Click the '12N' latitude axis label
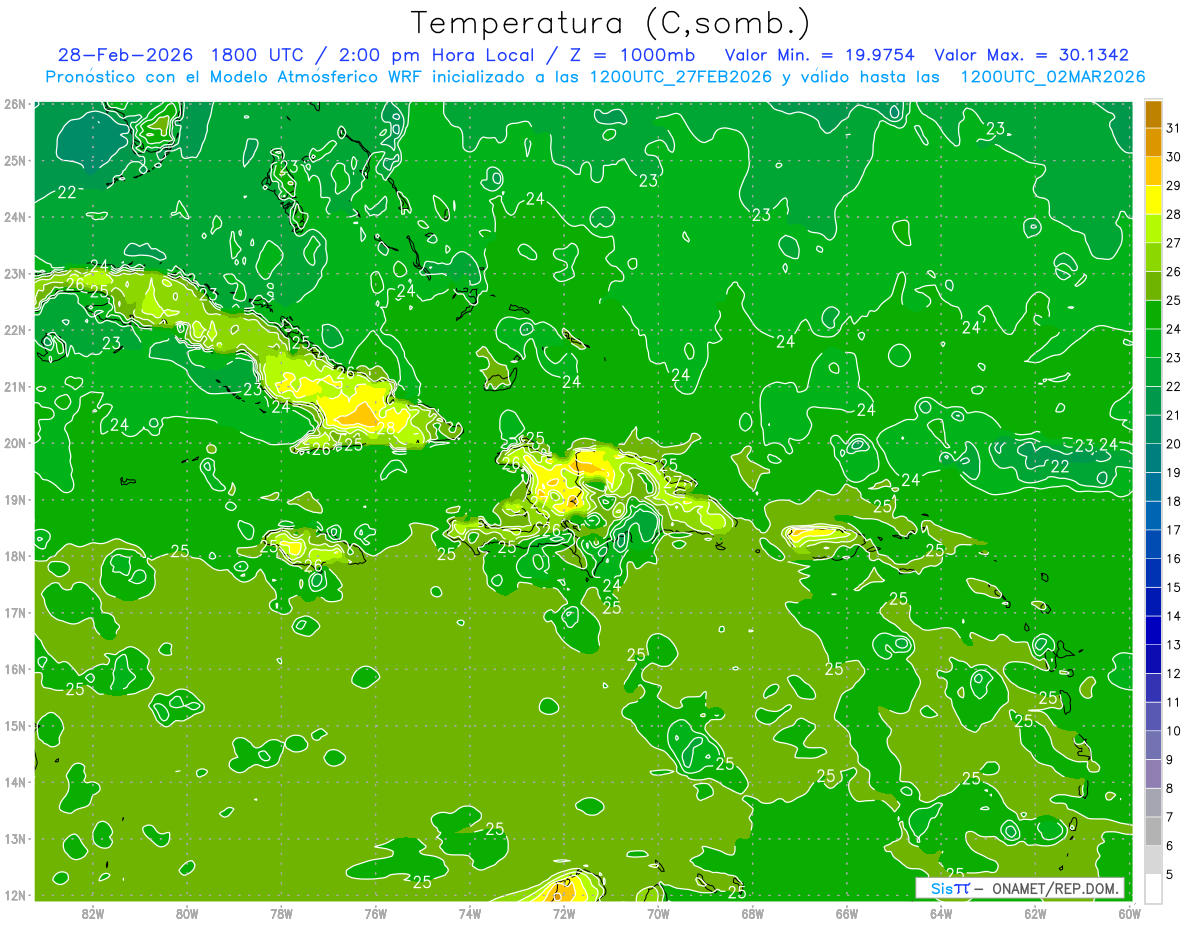 tap(14, 895)
